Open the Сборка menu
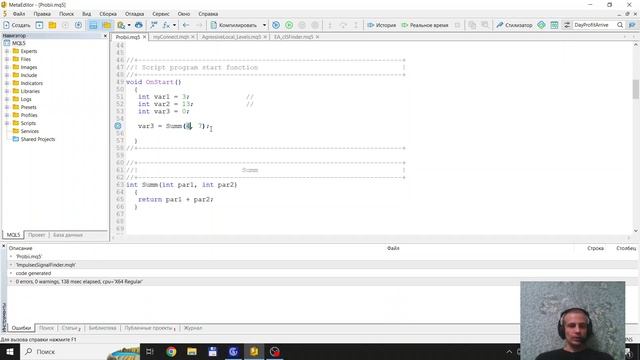640x360 pixels. pos(108,14)
